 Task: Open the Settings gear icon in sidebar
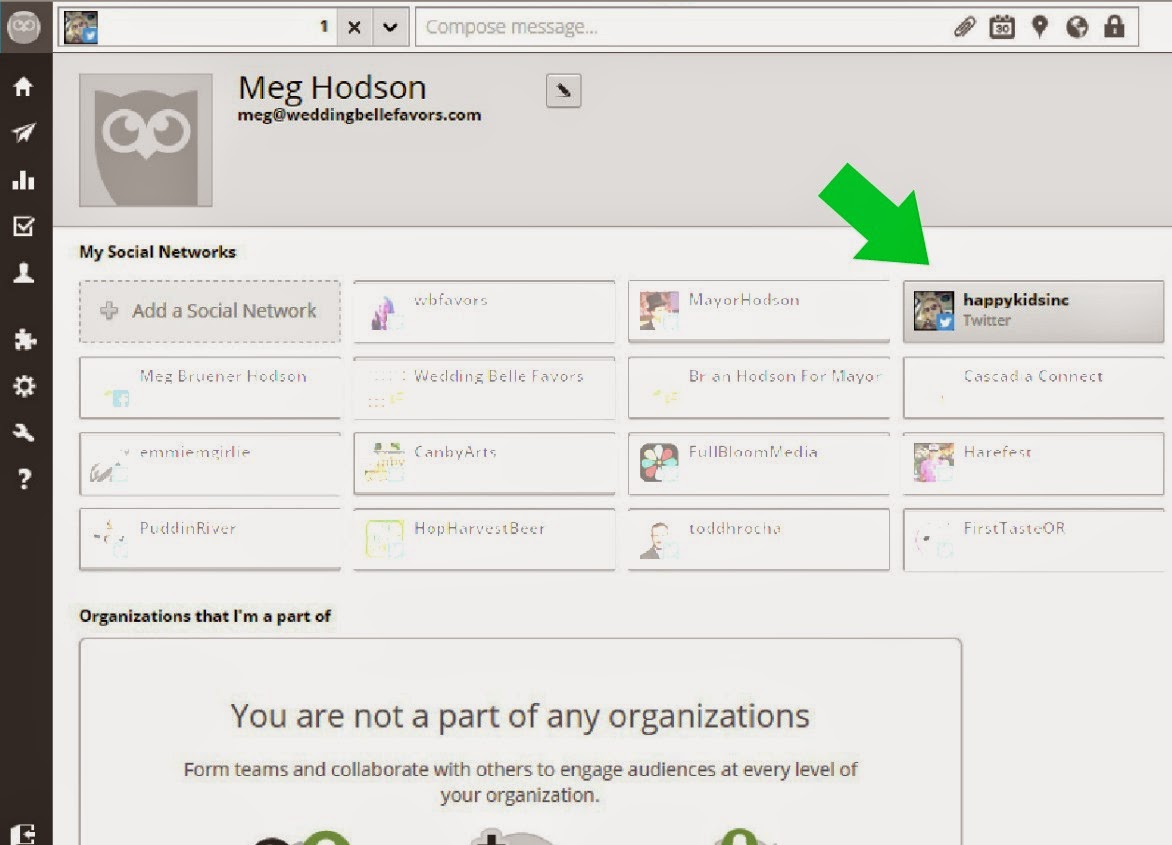pos(24,386)
